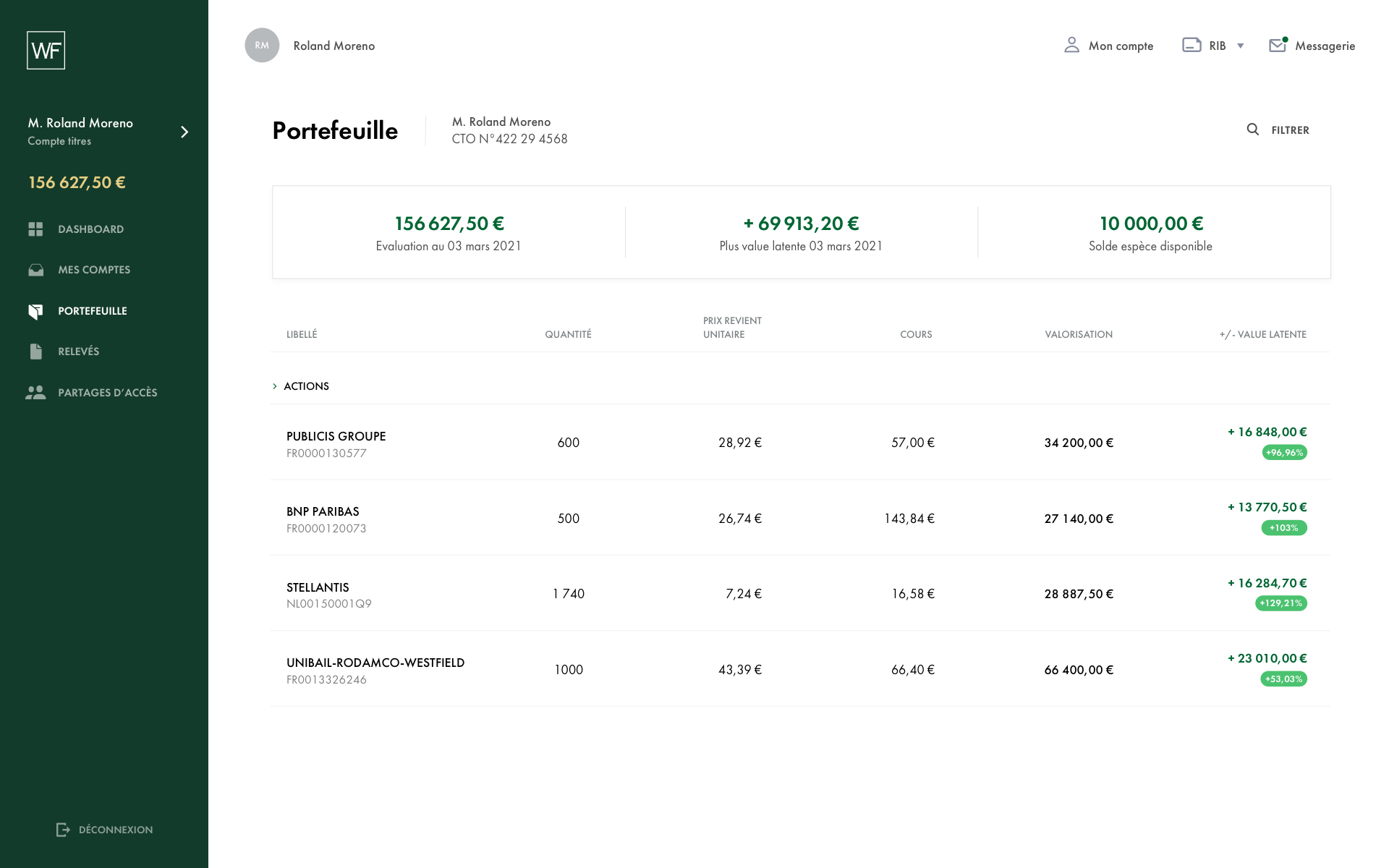Click the +/- Value latente header
Viewport: 1389px width, 868px height.
[x=1262, y=334]
